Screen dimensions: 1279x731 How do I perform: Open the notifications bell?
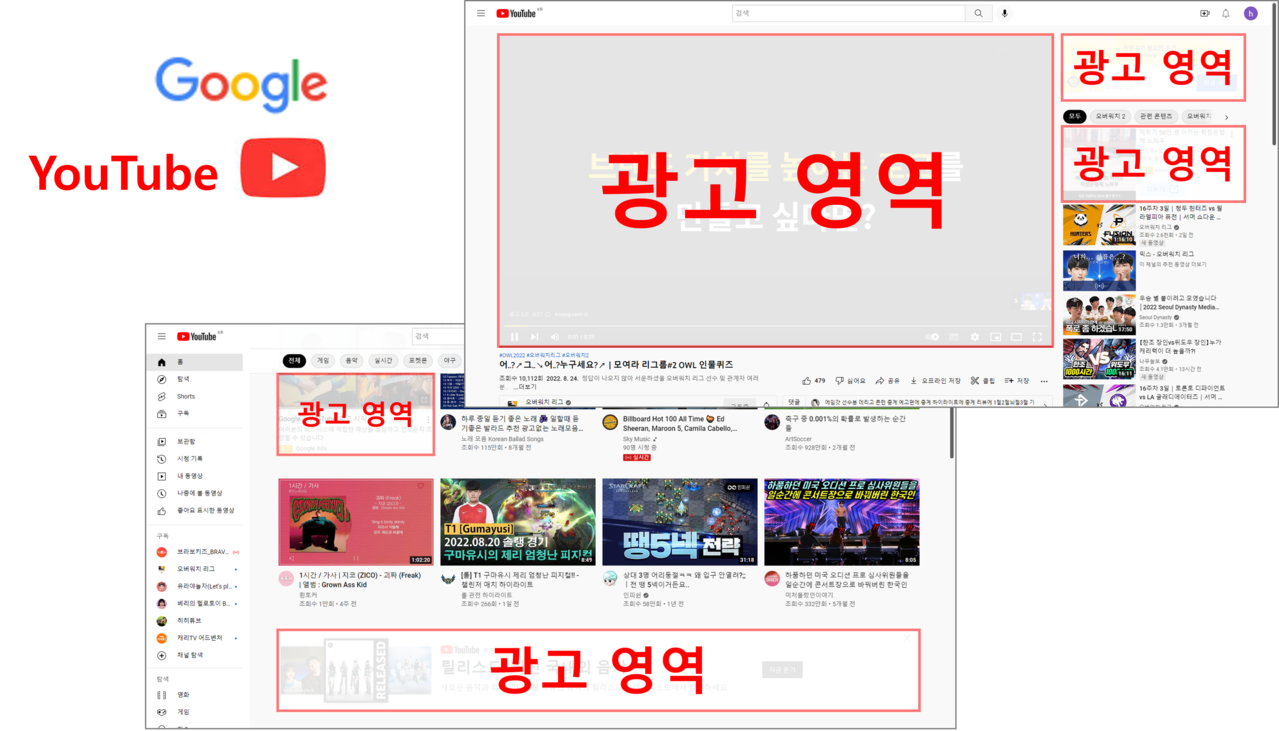pyautogui.click(x=1226, y=13)
